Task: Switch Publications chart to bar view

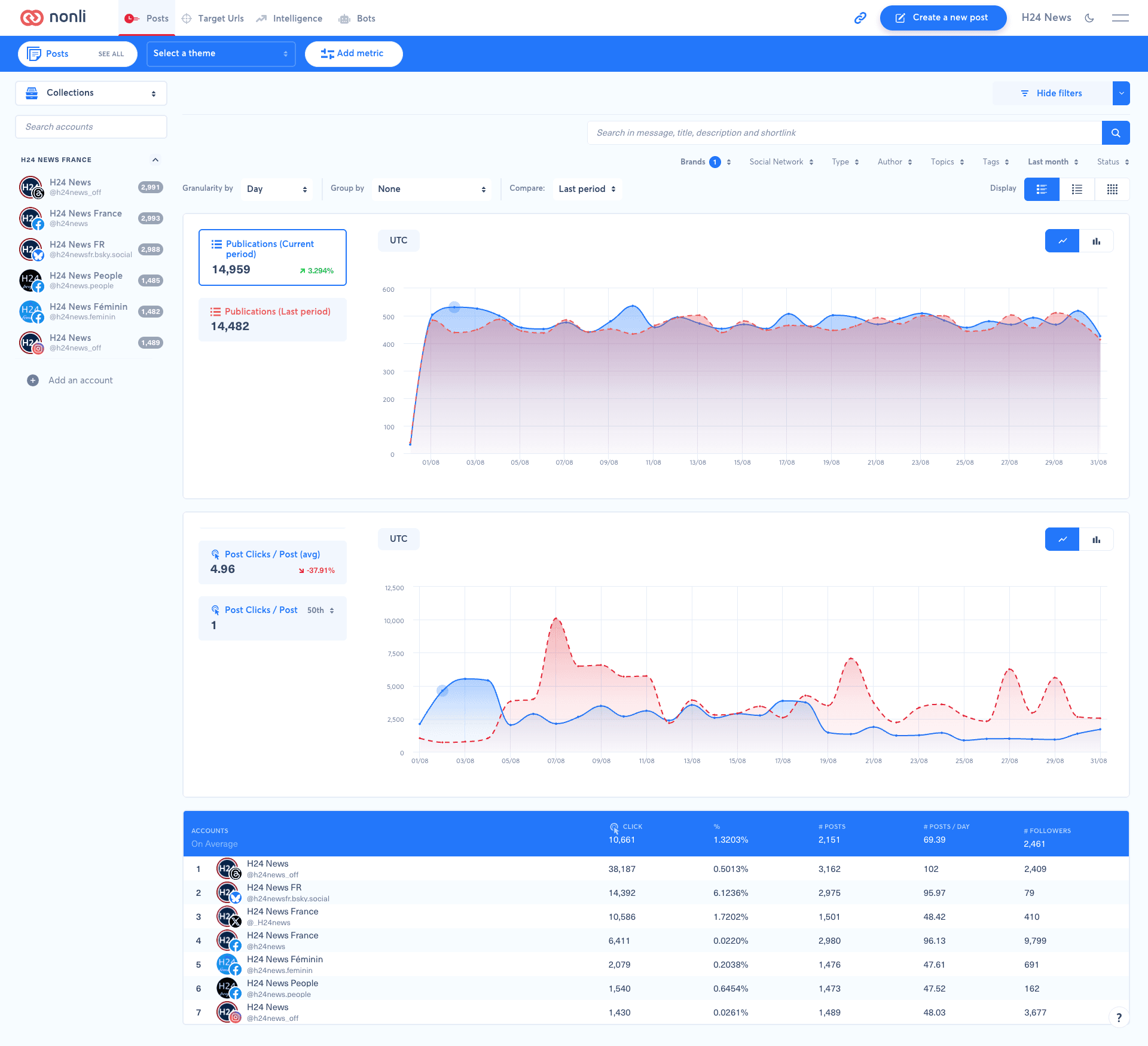Action: 1097,241
